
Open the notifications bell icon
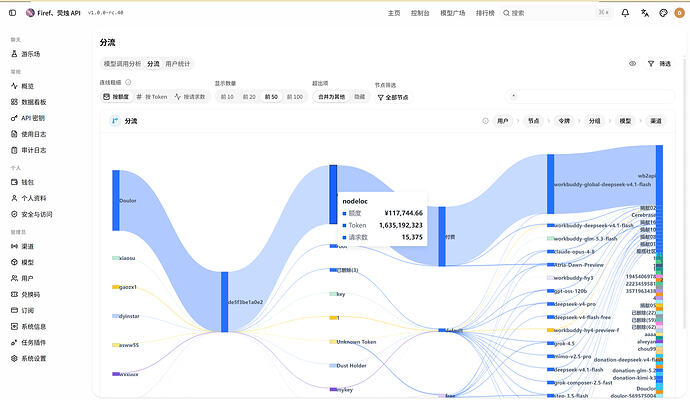point(625,13)
